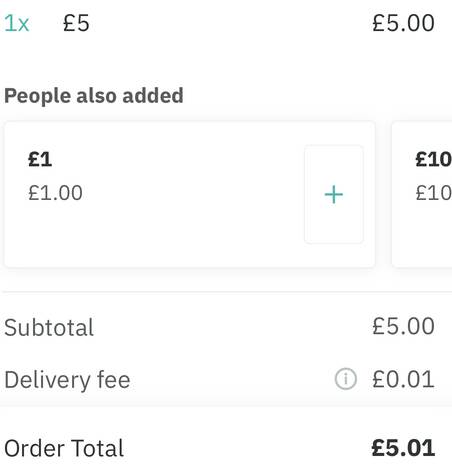This screenshot has height=466, width=452.
Task: Click the People also added heading
Action: [94, 96]
